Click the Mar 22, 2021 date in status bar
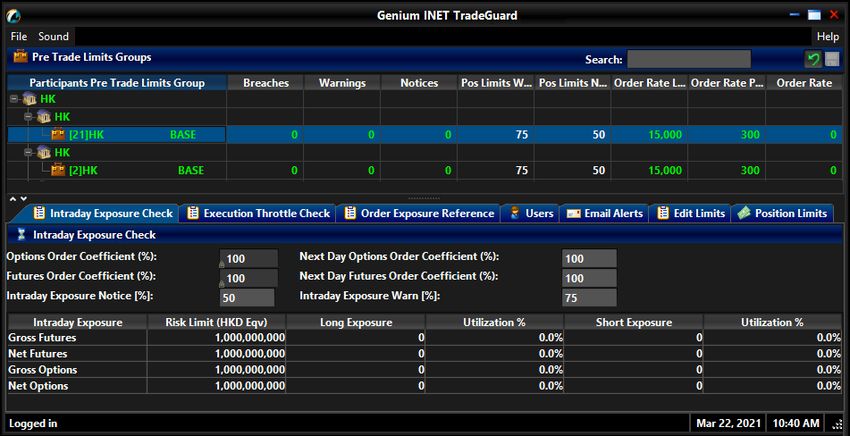Image resolution: width=850 pixels, height=436 pixels. pyautogui.click(x=728, y=423)
